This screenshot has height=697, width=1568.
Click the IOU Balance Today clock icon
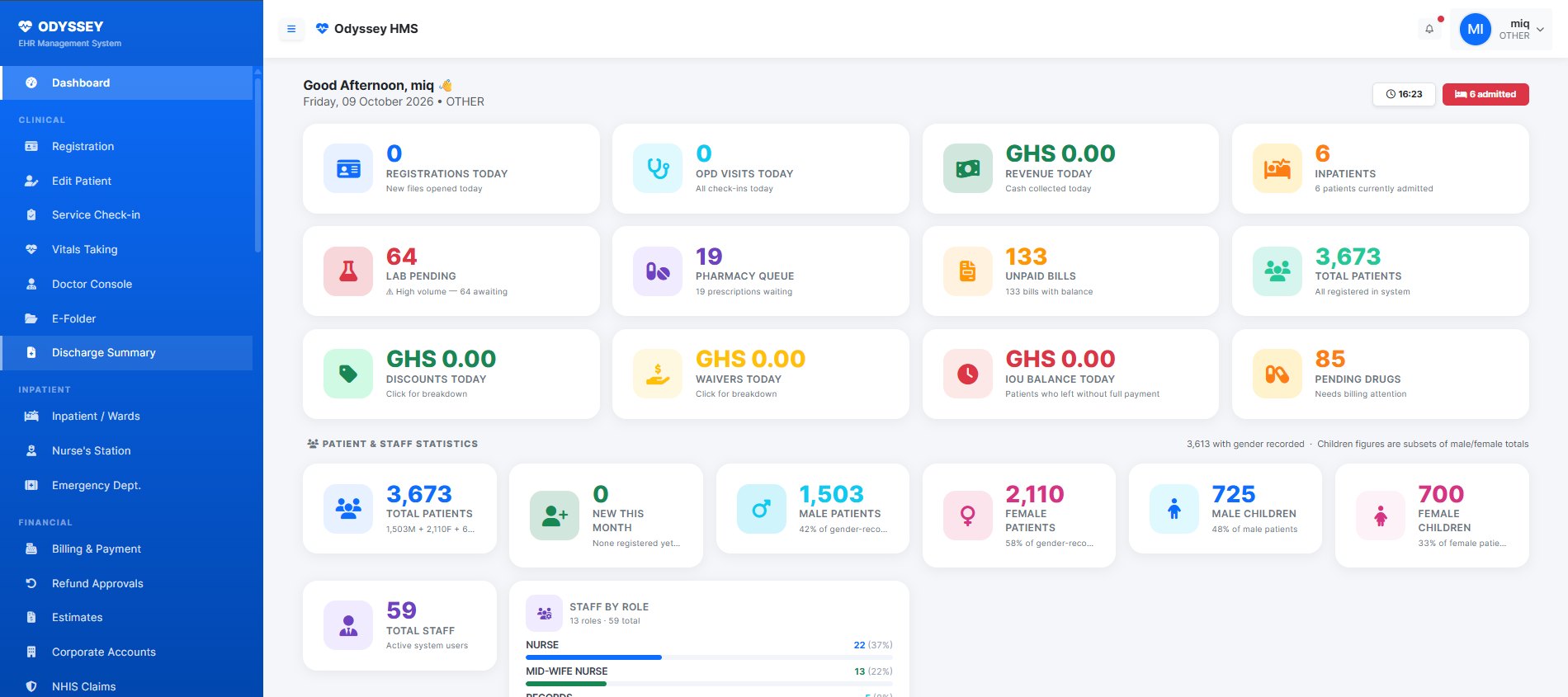tap(967, 374)
